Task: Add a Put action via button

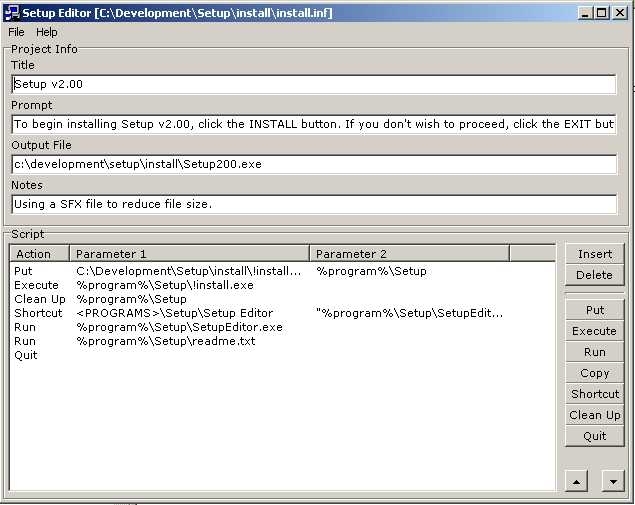Action: point(595,310)
